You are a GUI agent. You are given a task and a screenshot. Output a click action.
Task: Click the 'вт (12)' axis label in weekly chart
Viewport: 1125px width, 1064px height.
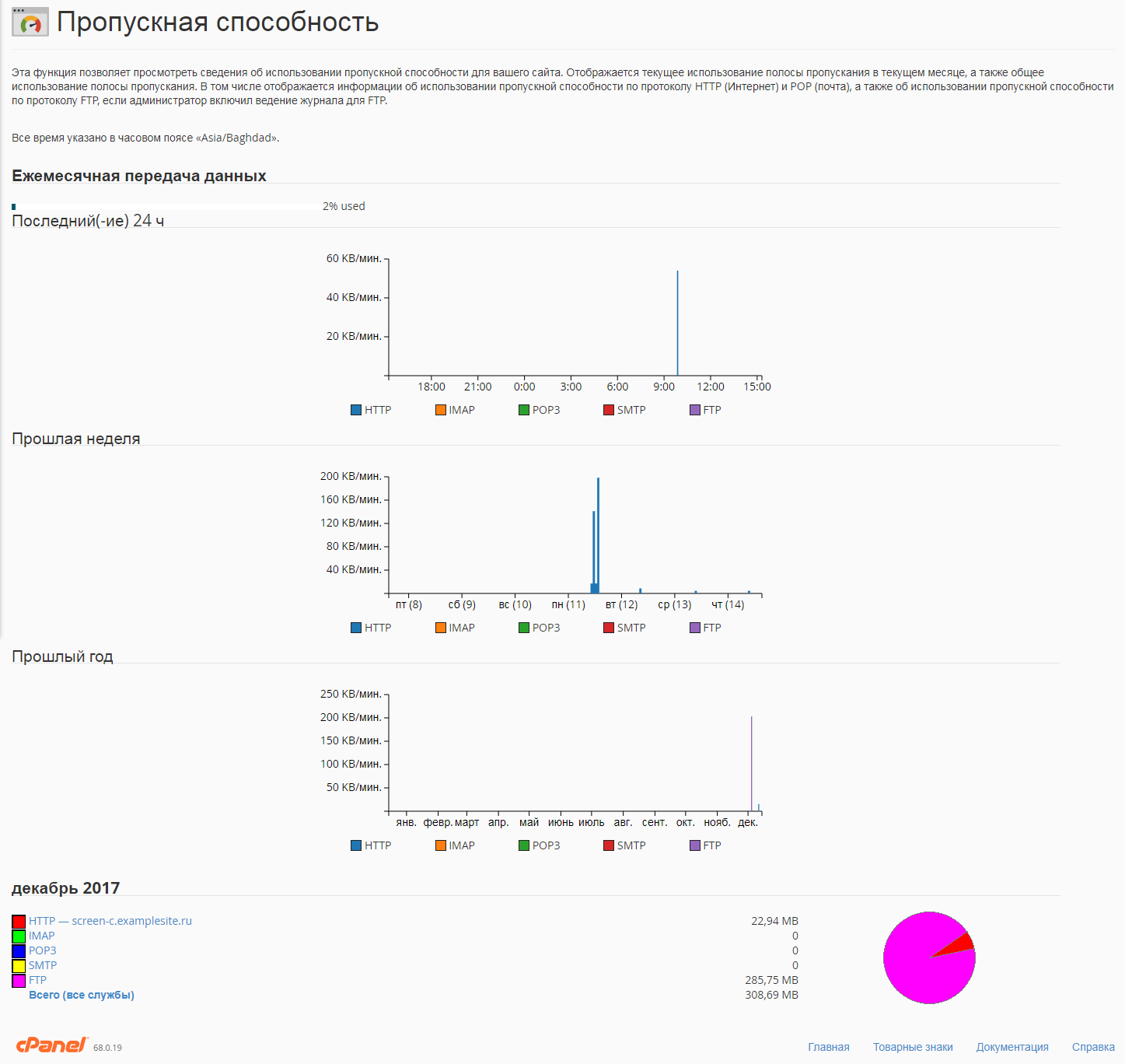[621, 604]
